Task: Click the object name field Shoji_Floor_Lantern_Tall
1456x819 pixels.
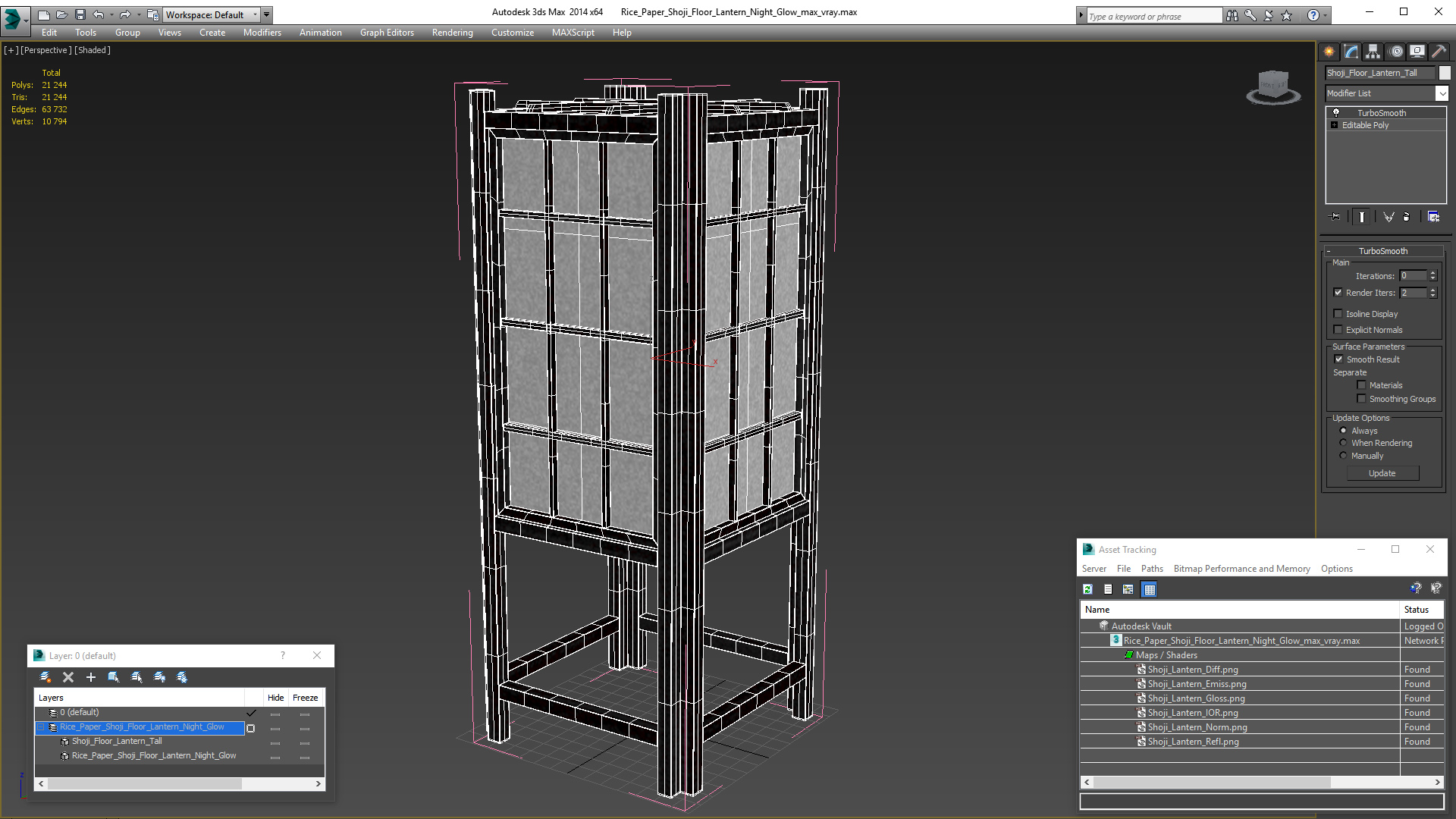Action: 1380,73
